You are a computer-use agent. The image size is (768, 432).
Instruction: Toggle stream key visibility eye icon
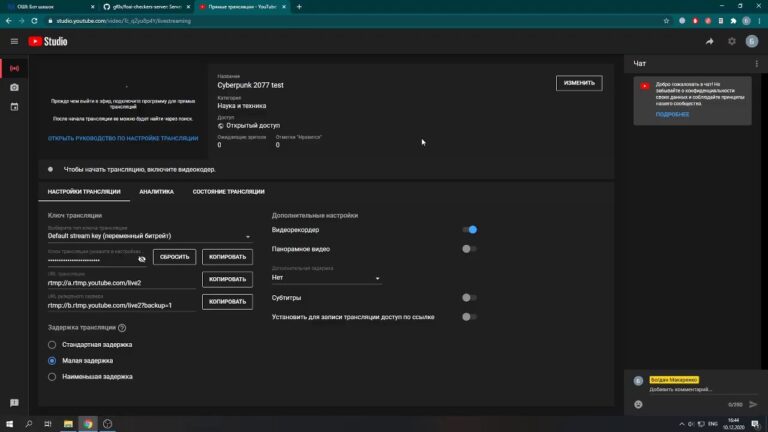(142, 259)
